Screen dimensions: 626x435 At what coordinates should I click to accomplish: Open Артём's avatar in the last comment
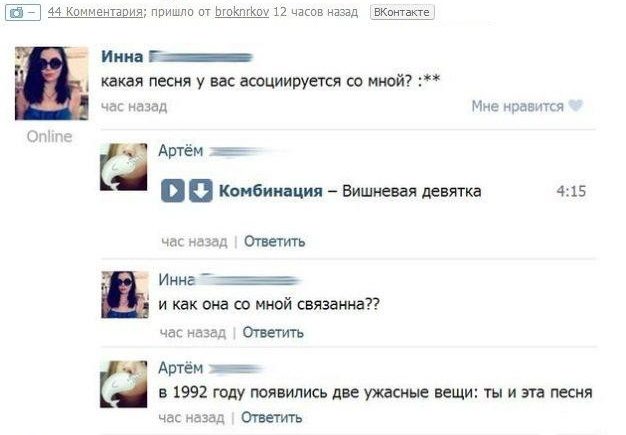[x=123, y=384]
